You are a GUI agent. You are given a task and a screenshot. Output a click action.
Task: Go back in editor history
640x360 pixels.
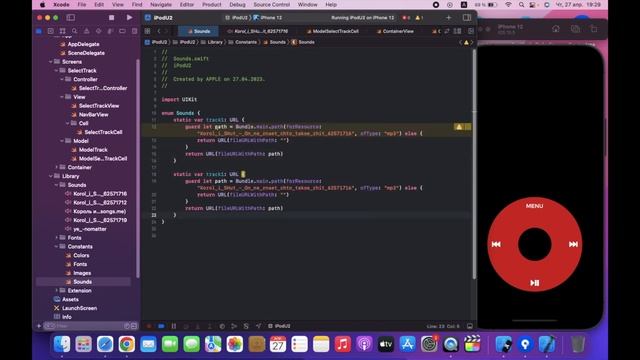click(x=159, y=31)
